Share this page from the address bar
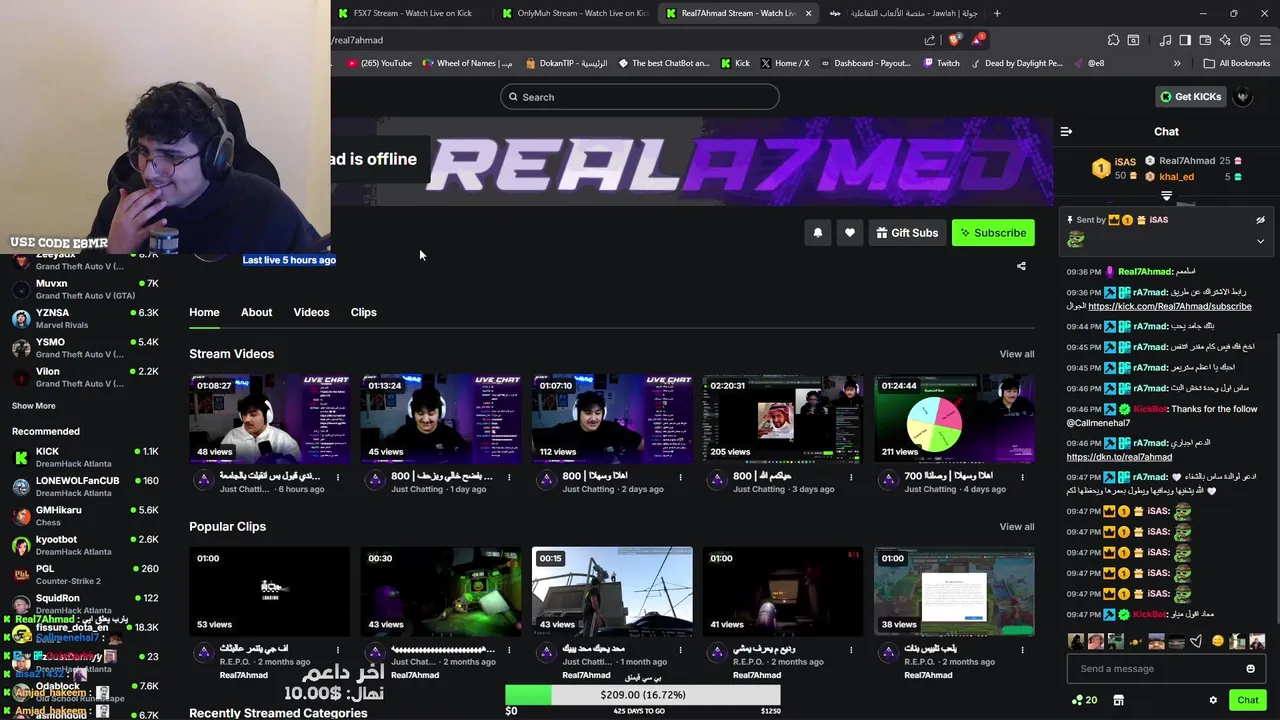 point(930,40)
